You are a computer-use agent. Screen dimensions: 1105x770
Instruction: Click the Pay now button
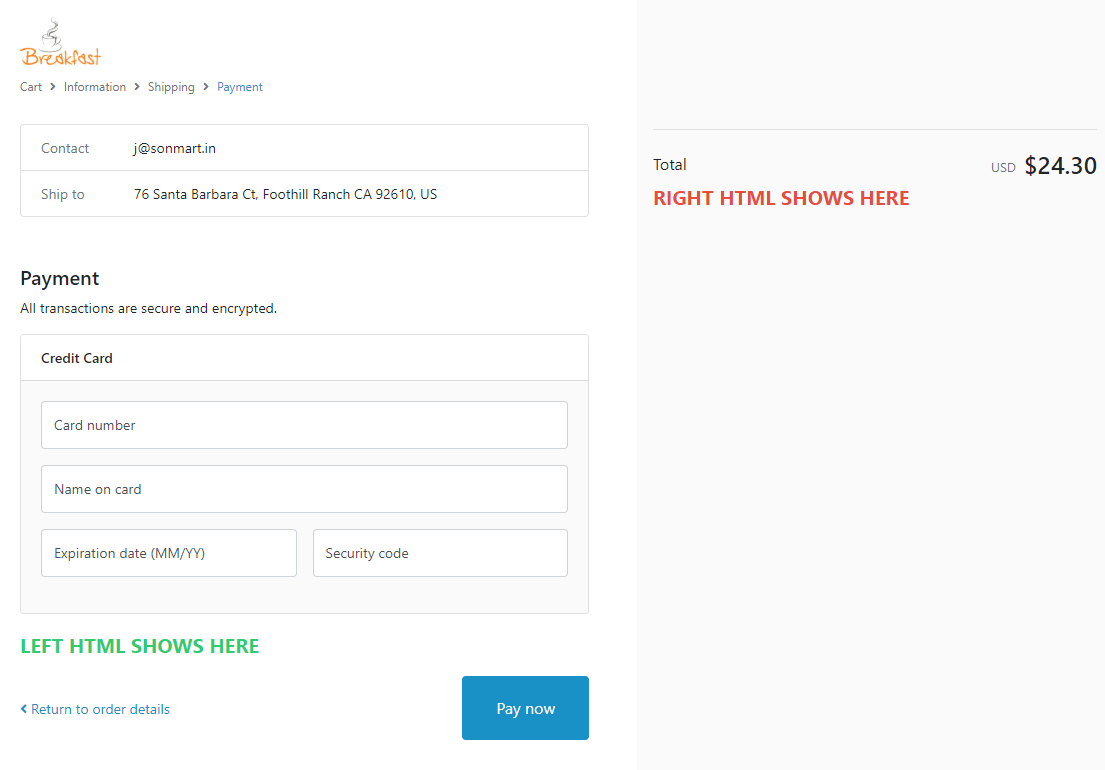coord(525,708)
